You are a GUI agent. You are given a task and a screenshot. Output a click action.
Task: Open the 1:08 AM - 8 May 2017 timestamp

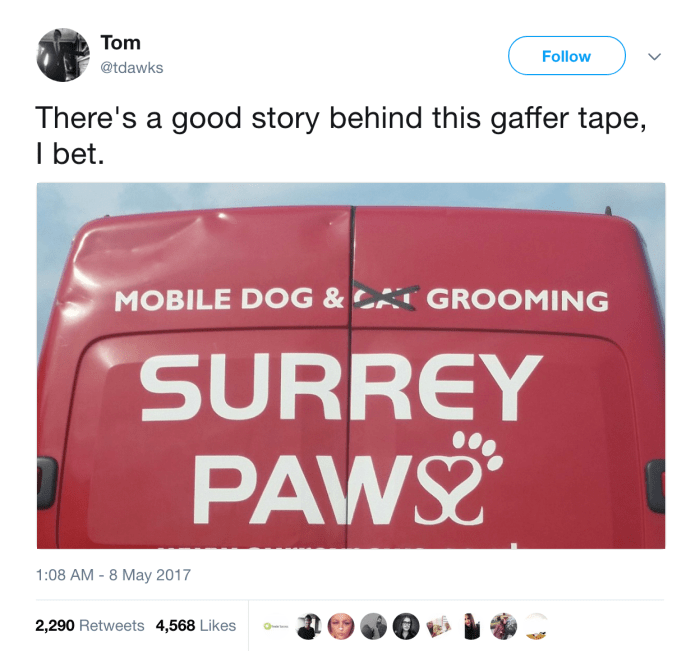click(x=113, y=575)
